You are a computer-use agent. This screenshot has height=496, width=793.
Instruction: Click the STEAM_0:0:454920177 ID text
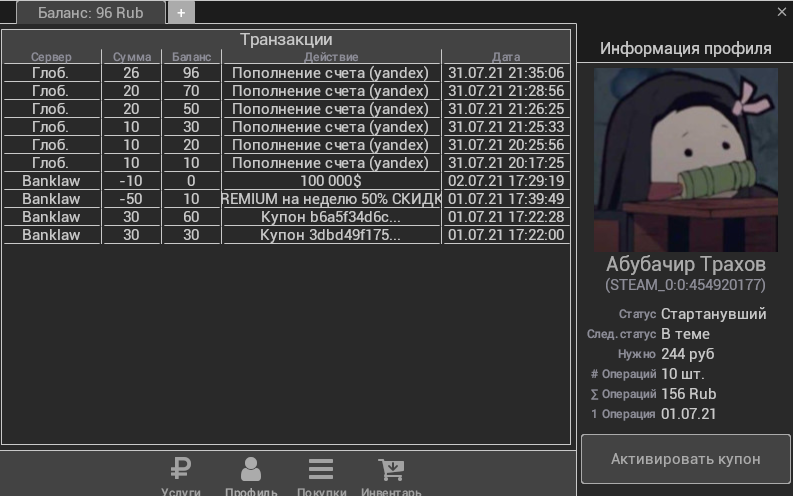686,285
